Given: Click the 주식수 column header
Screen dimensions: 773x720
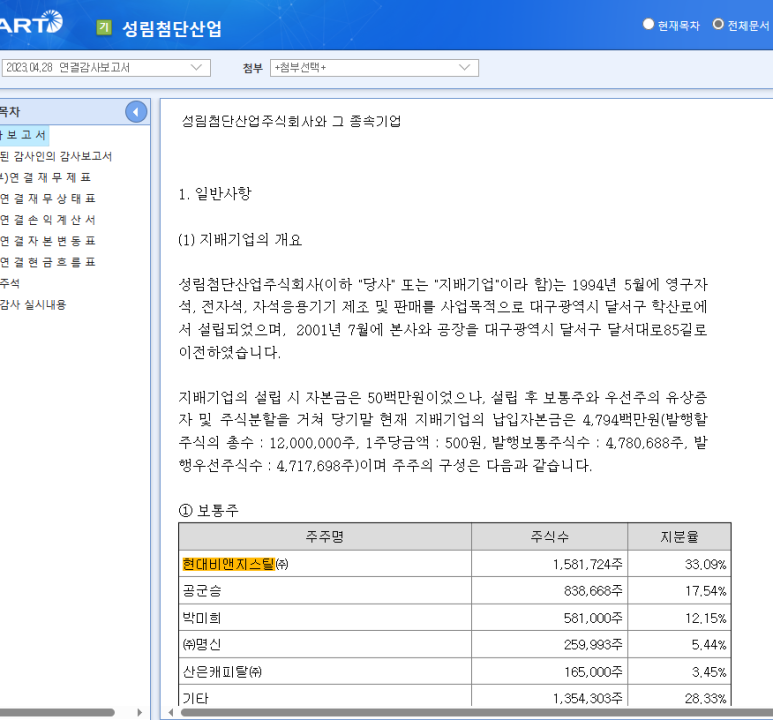Looking at the screenshot, I should click(550, 537).
